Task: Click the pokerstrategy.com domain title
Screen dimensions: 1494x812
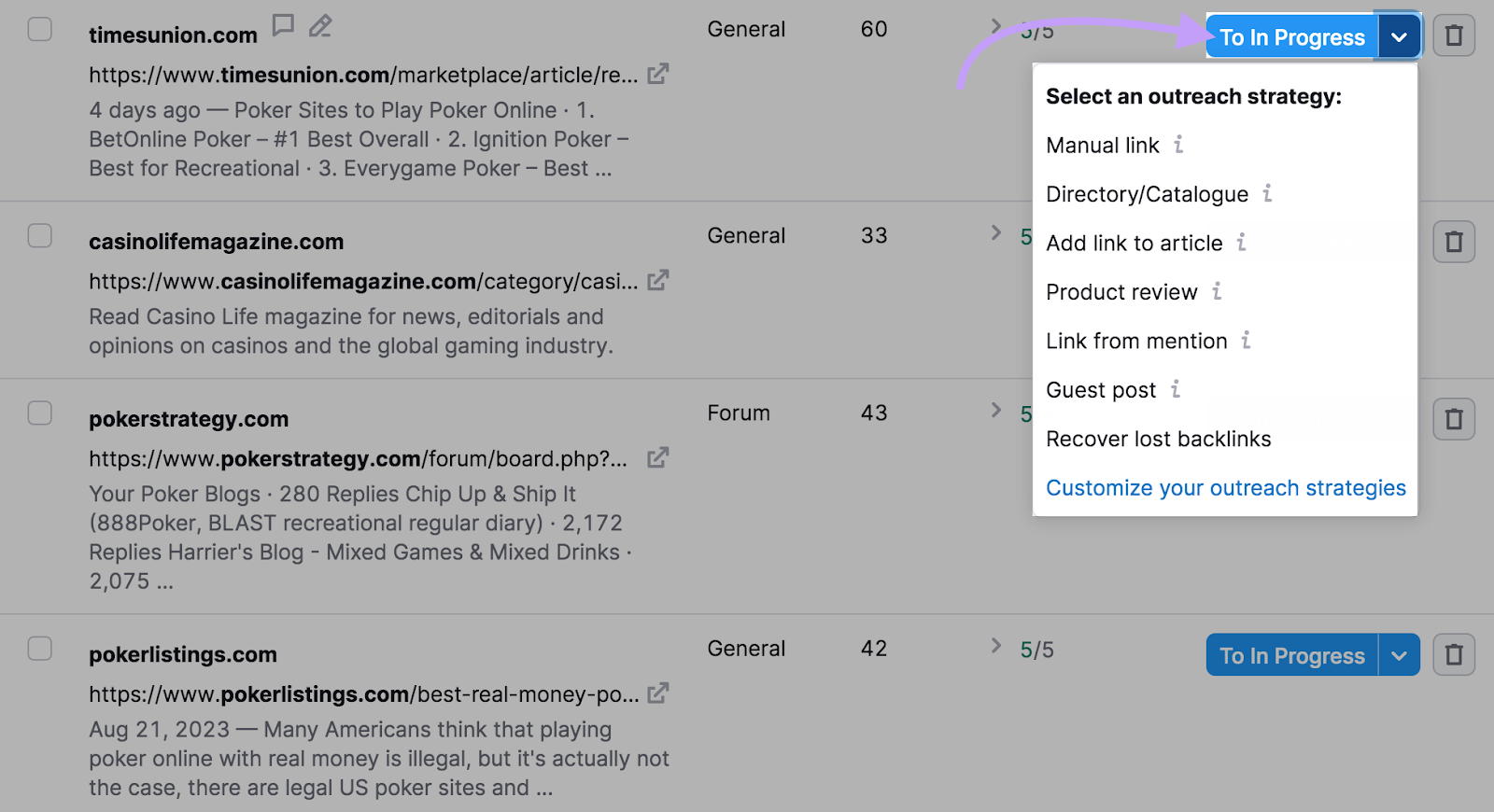Action: click(189, 419)
